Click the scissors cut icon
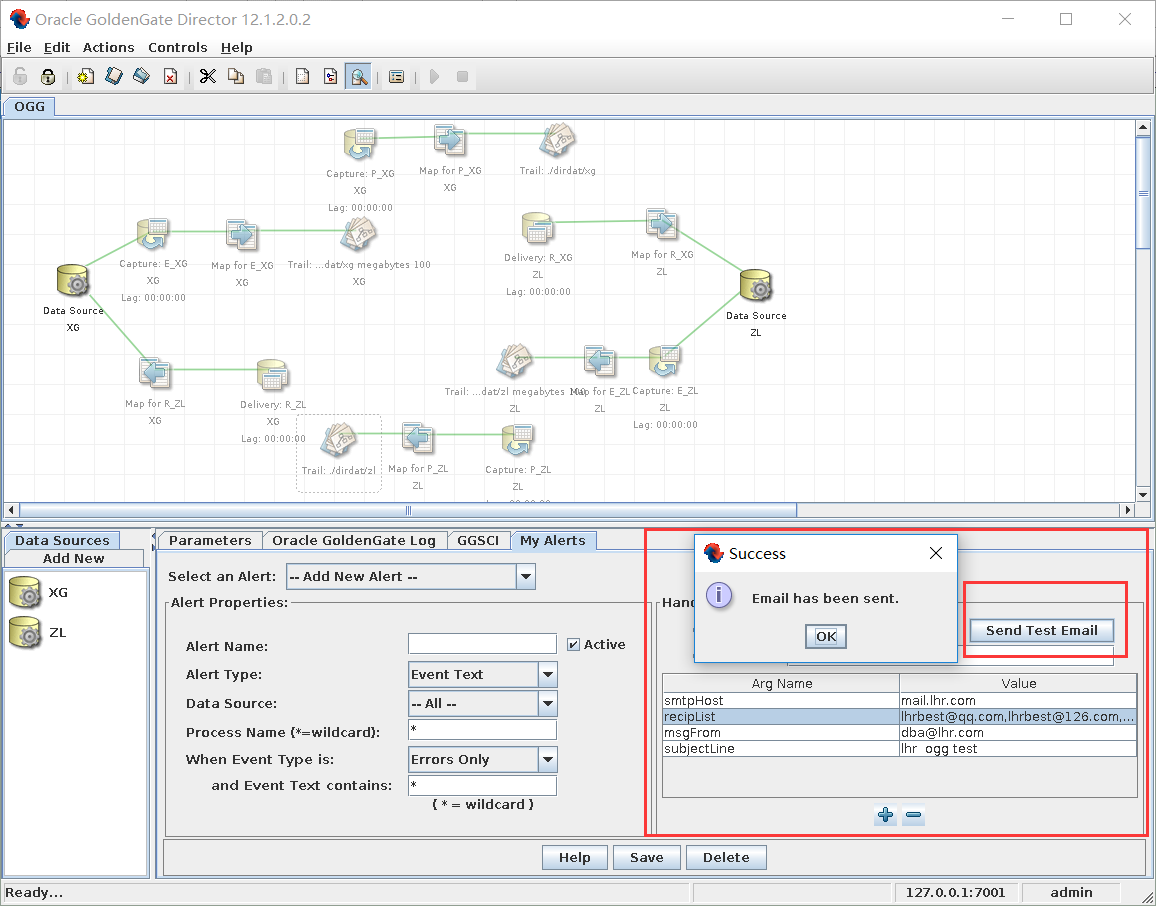This screenshot has width=1156, height=906. pos(208,77)
